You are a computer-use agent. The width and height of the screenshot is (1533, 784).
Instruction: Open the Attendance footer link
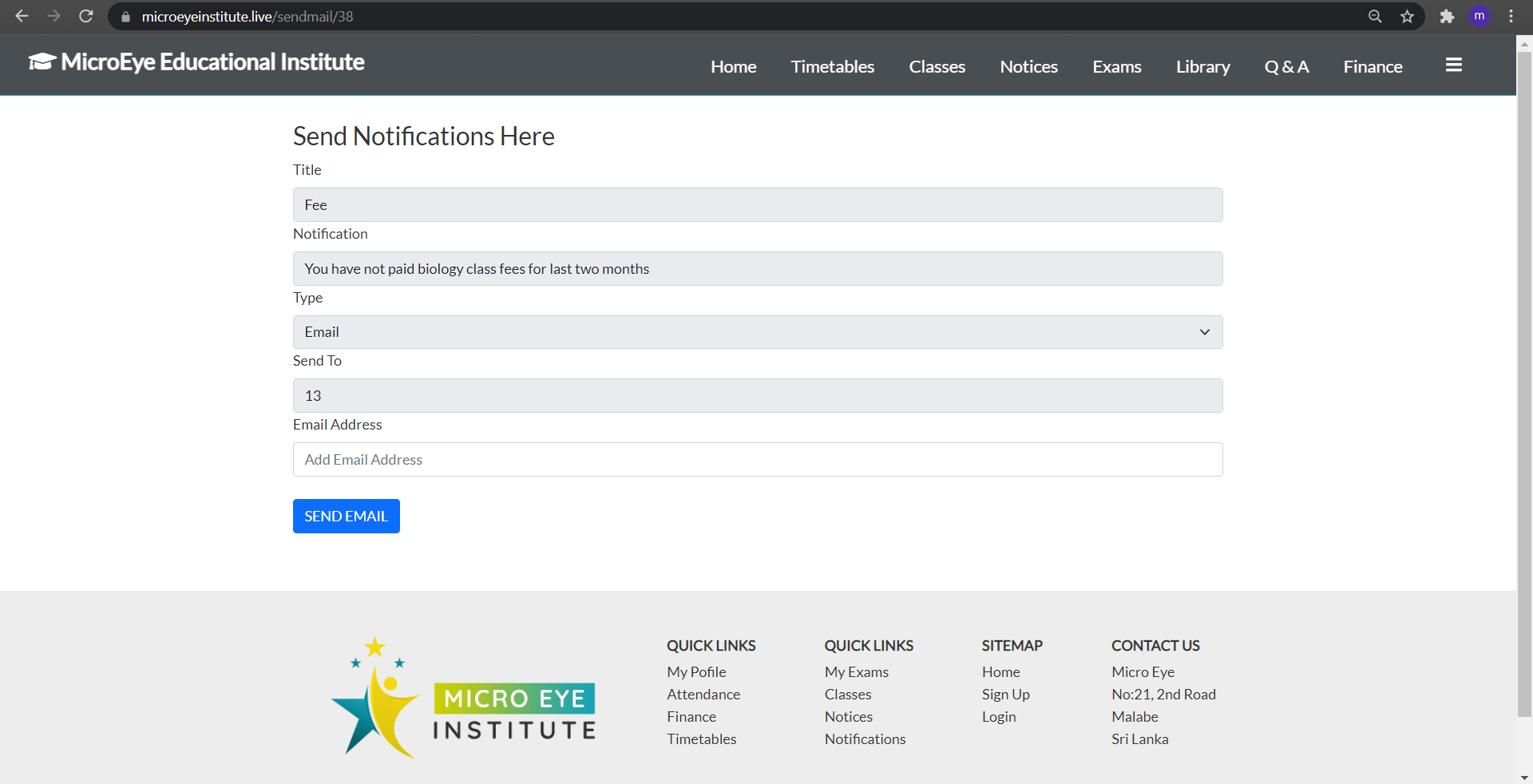pyautogui.click(x=703, y=695)
